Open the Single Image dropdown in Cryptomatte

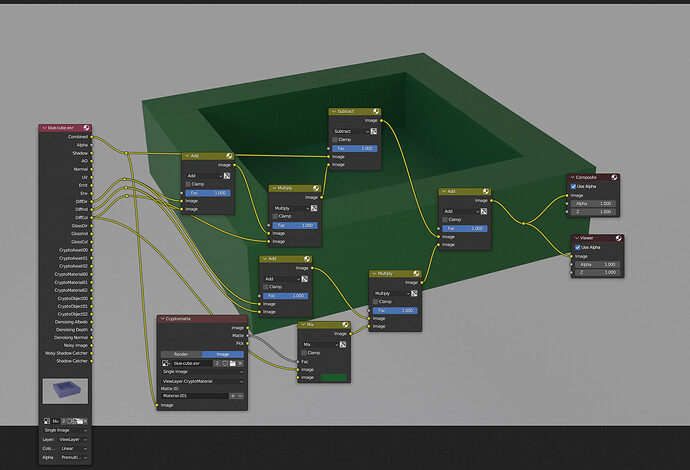pos(202,372)
